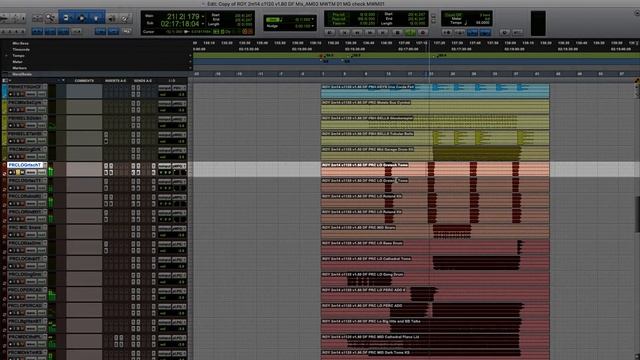640x360 pixels.
Task: Mute the Glockenspiel track
Action: coord(22,125)
